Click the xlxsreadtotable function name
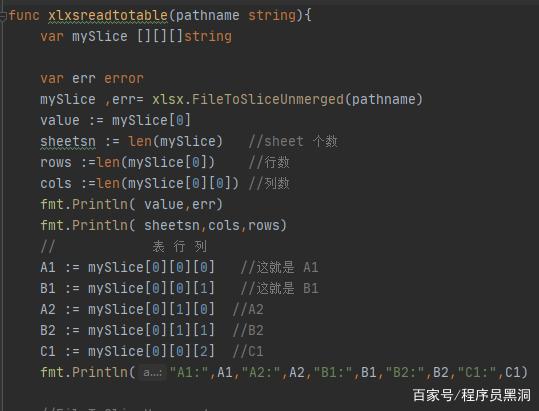The width and height of the screenshot is (539, 411). click(108, 15)
